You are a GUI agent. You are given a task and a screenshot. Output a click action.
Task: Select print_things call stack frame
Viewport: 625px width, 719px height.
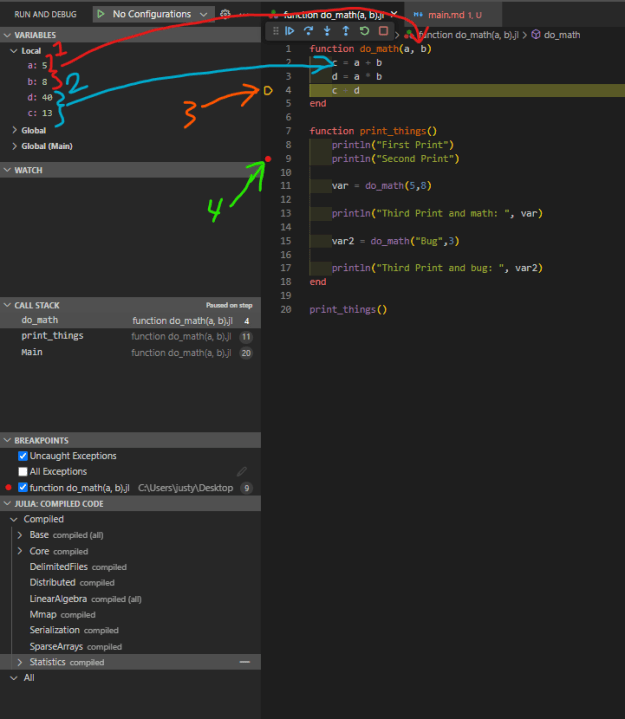pos(130,336)
